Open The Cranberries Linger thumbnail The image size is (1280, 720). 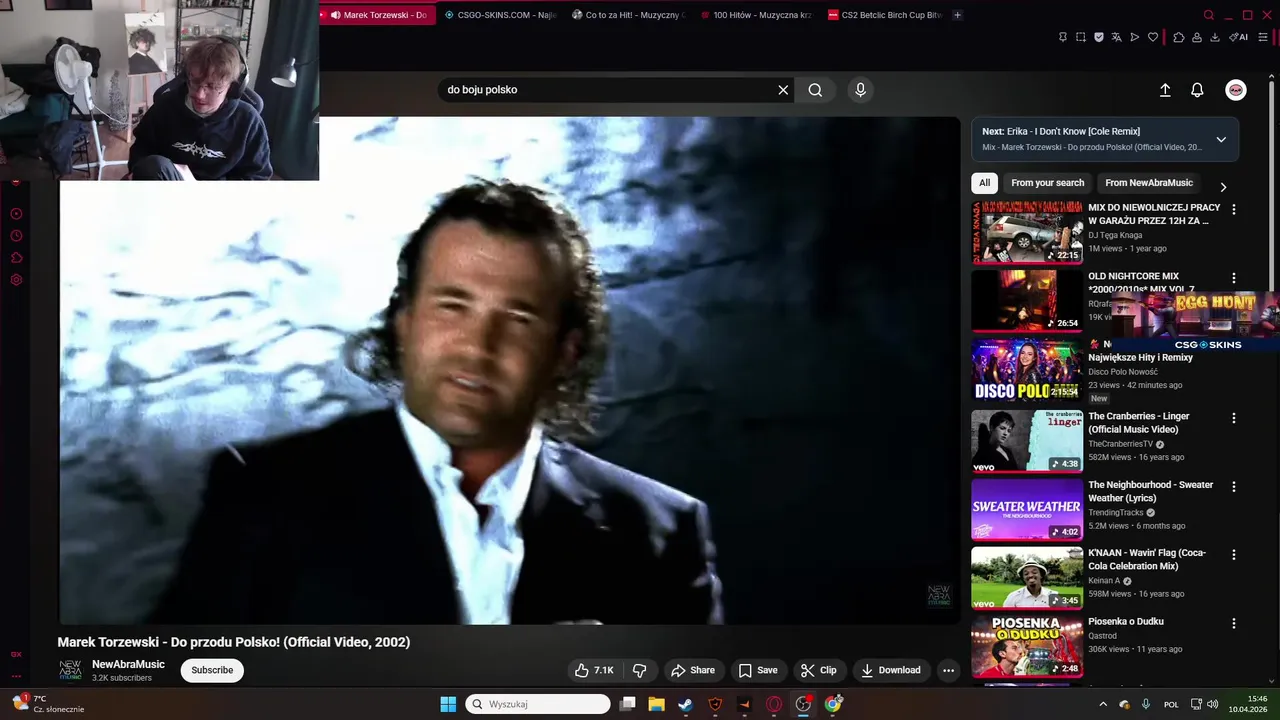click(1027, 440)
